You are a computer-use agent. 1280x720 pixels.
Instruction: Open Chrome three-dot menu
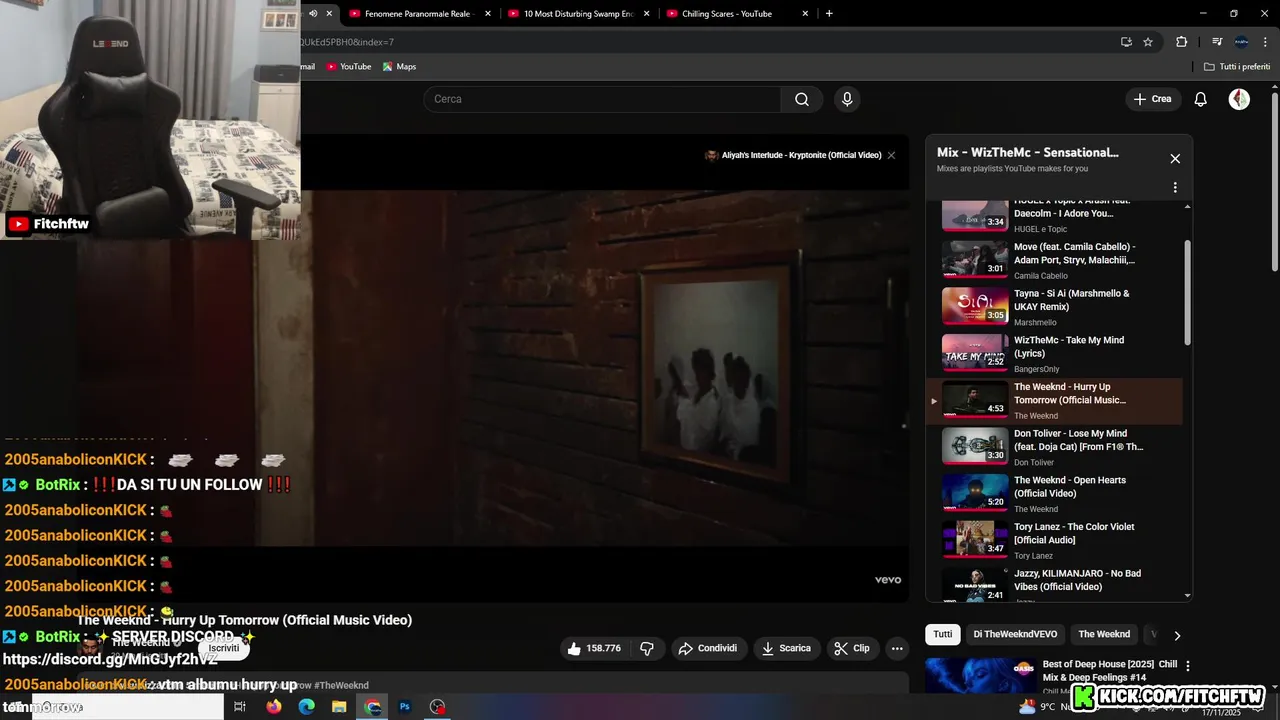coord(1264,42)
